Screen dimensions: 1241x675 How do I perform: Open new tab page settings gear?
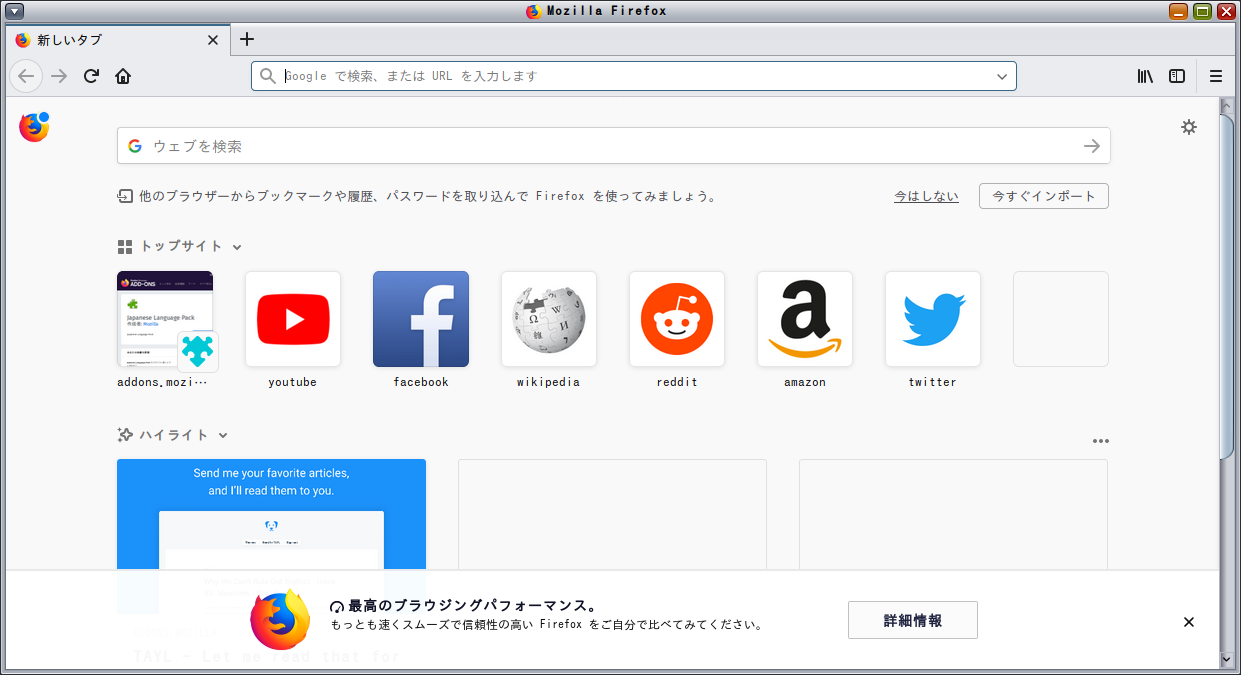(1189, 127)
